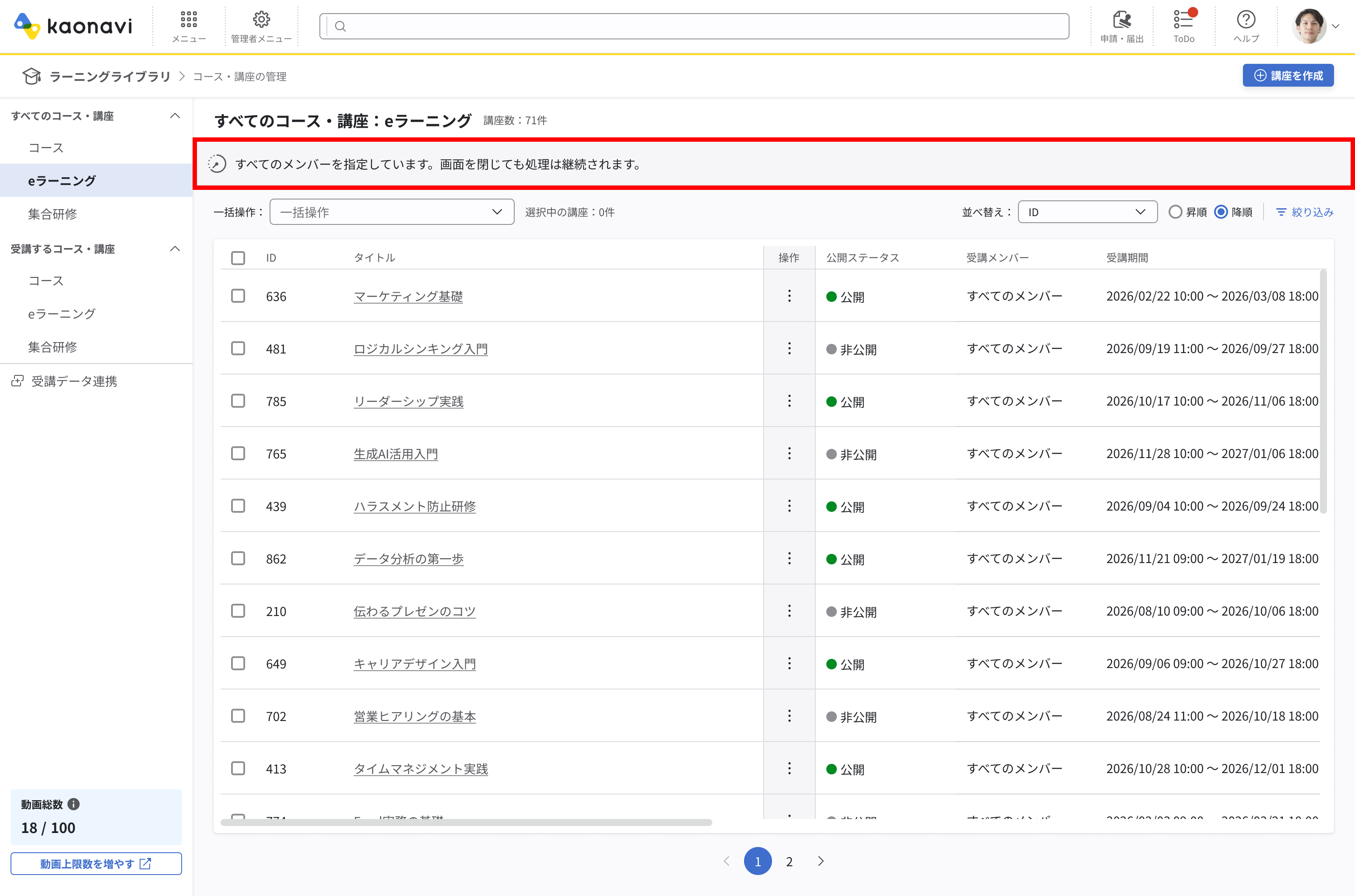Open the 並べ替え ID dropdown
Image resolution: width=1355 pixels, height=896 pixels.
pyautogui.click(x=1088, y=212)
